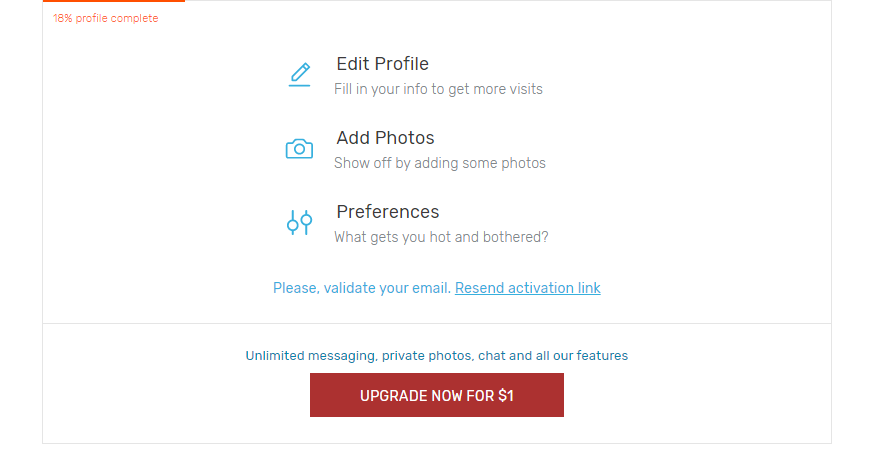Click "Fill in your info to get more visits"
The height and width of the screenshot is (458, 888).
438,89
